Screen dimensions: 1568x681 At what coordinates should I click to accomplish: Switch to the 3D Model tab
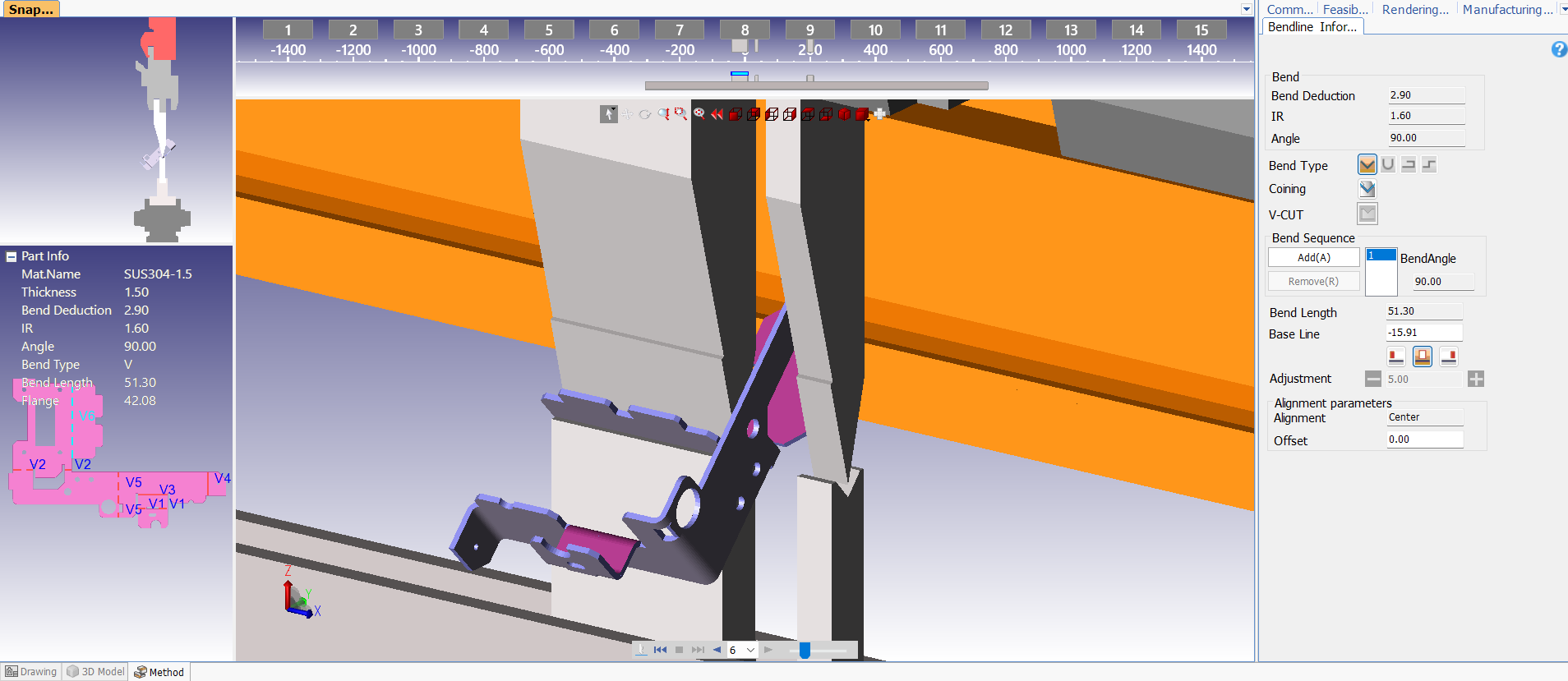click(95, 672)
